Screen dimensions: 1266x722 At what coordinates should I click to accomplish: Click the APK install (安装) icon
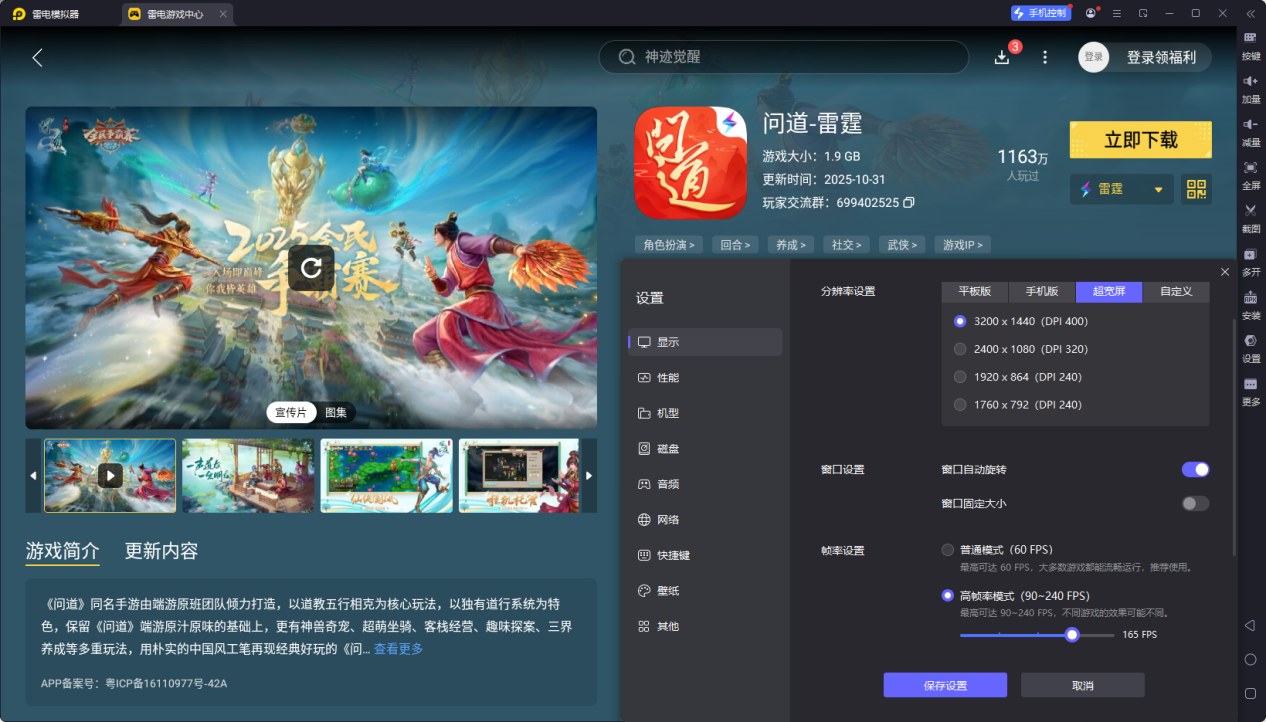click(x=1250, y=298)
